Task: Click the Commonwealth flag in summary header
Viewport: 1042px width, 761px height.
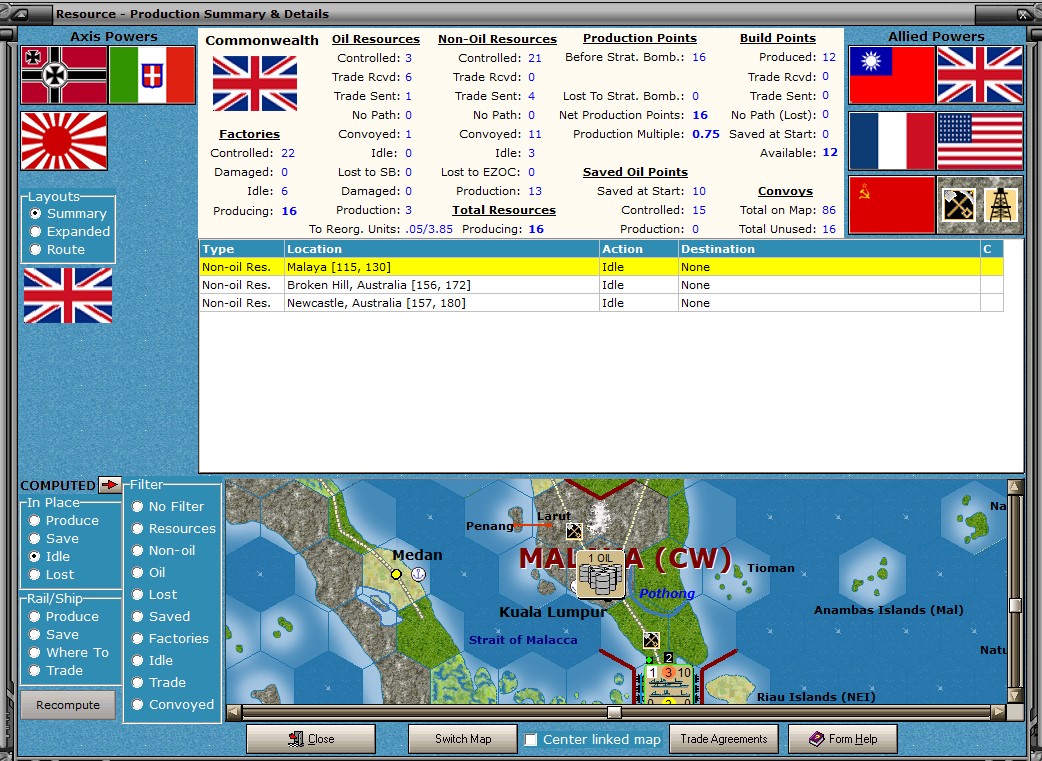Action: pyautogui.click(x=255, y=83)
